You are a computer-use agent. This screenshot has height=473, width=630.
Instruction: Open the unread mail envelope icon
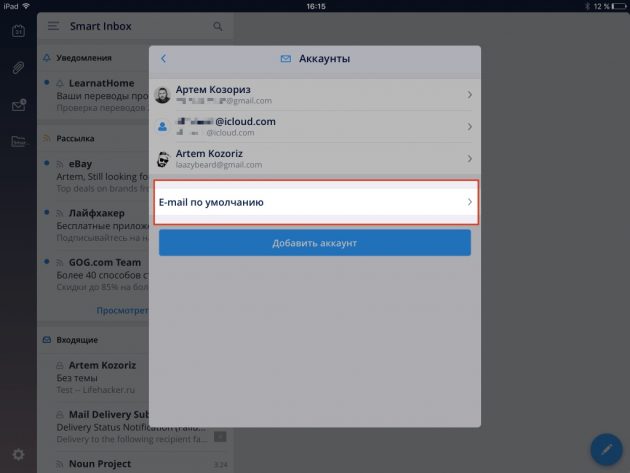click(18, 105)
